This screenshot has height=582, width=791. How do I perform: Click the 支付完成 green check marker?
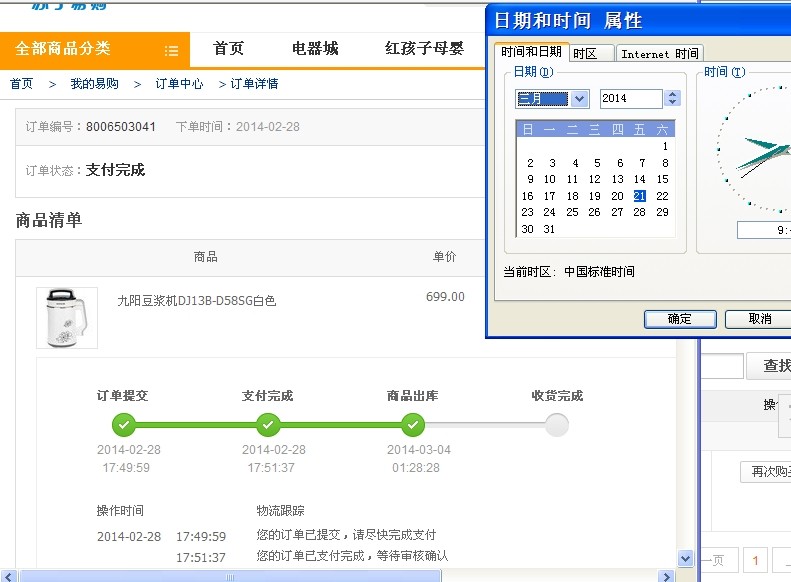pos(268,425)
